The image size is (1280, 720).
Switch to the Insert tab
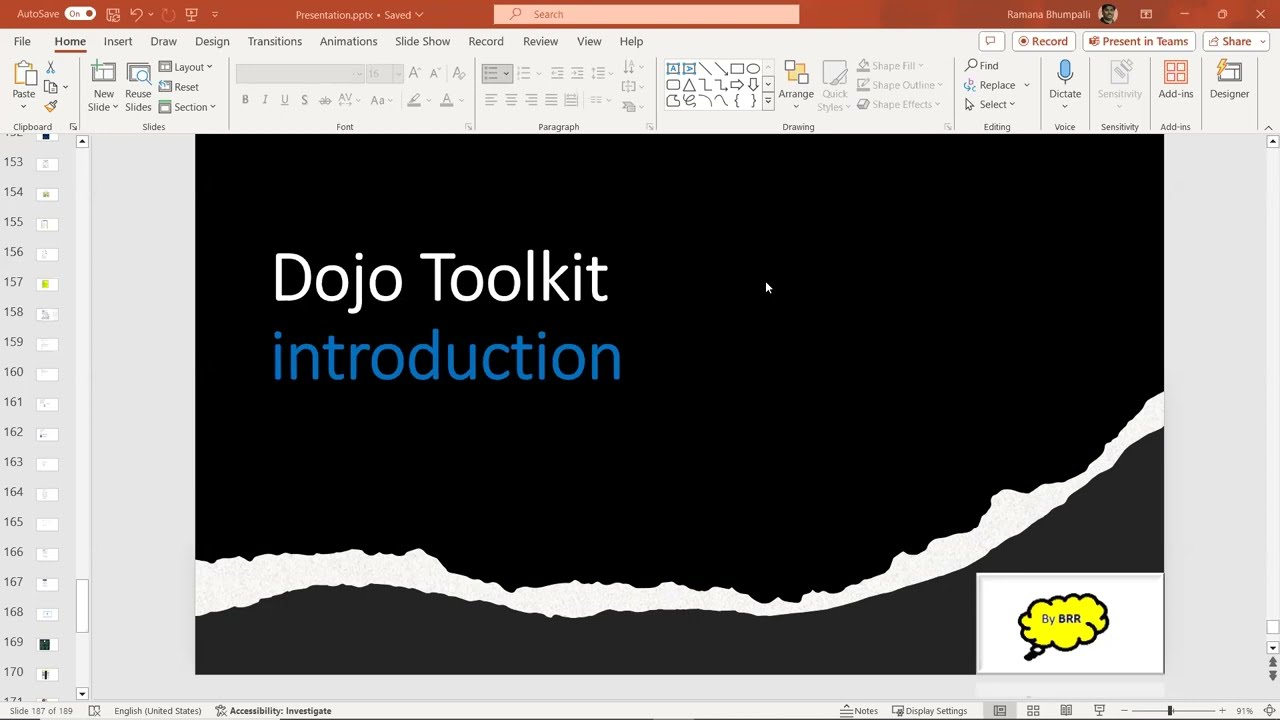(118, 41)
